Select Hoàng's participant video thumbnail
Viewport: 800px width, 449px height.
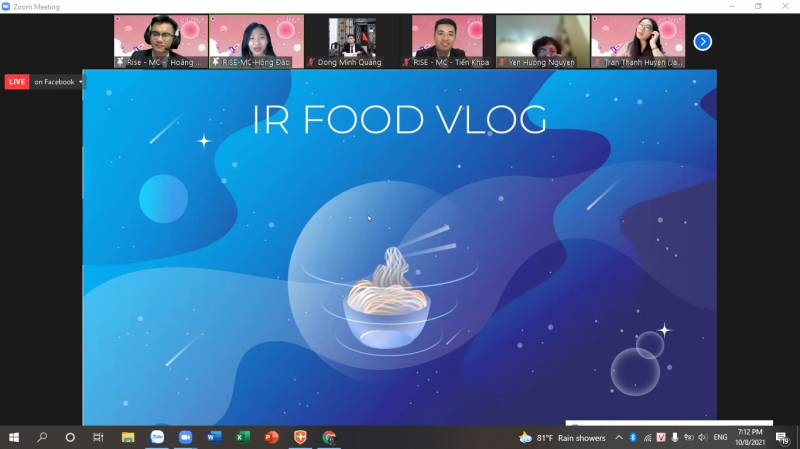[160, 41]
